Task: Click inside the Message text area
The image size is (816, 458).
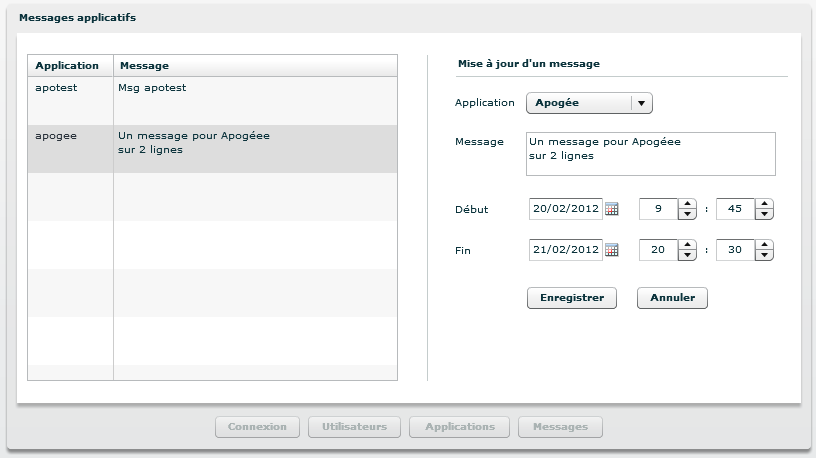Action: coord(650,154)
